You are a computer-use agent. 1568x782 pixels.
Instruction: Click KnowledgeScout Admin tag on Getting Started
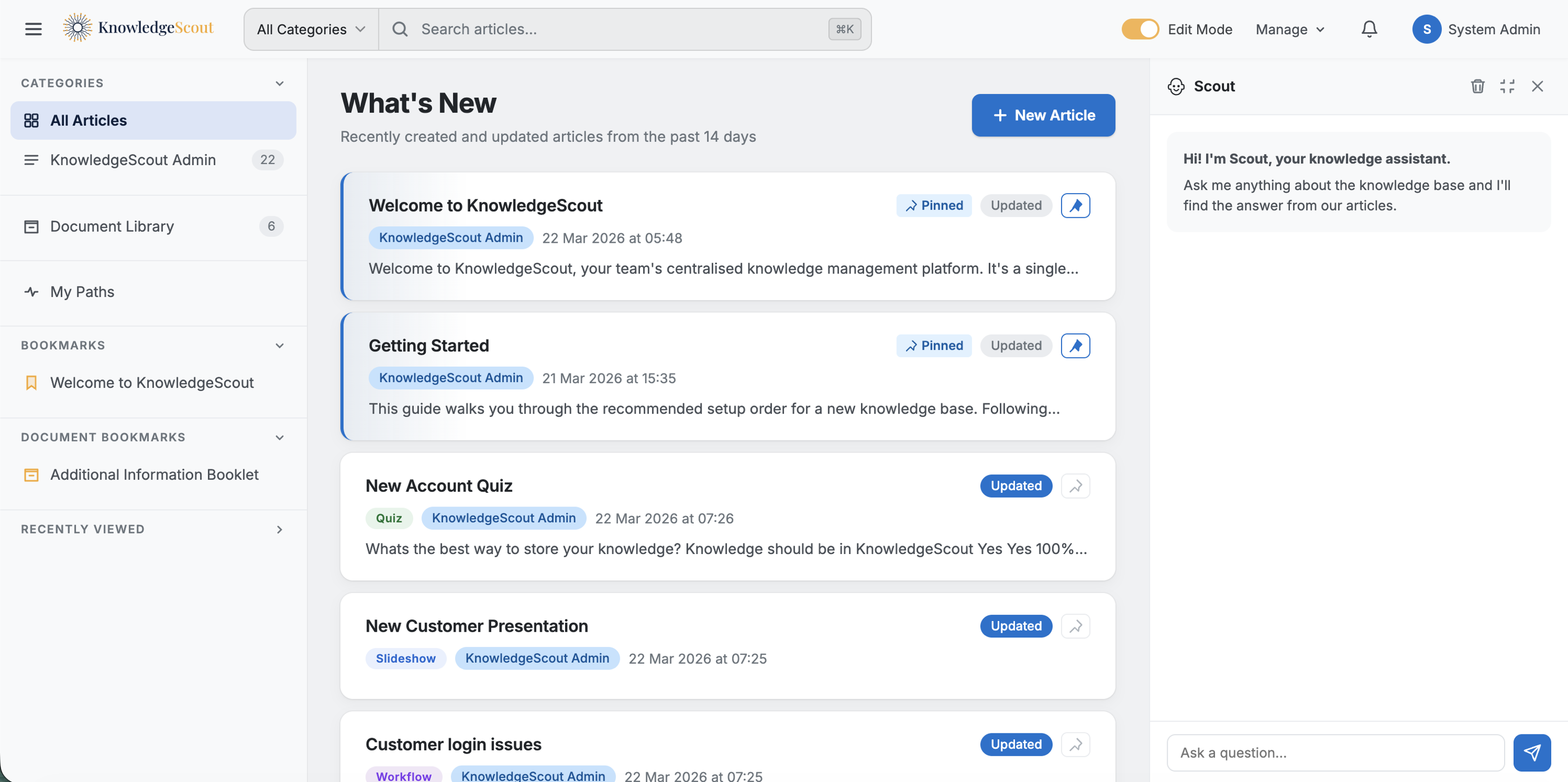[451, 378]
